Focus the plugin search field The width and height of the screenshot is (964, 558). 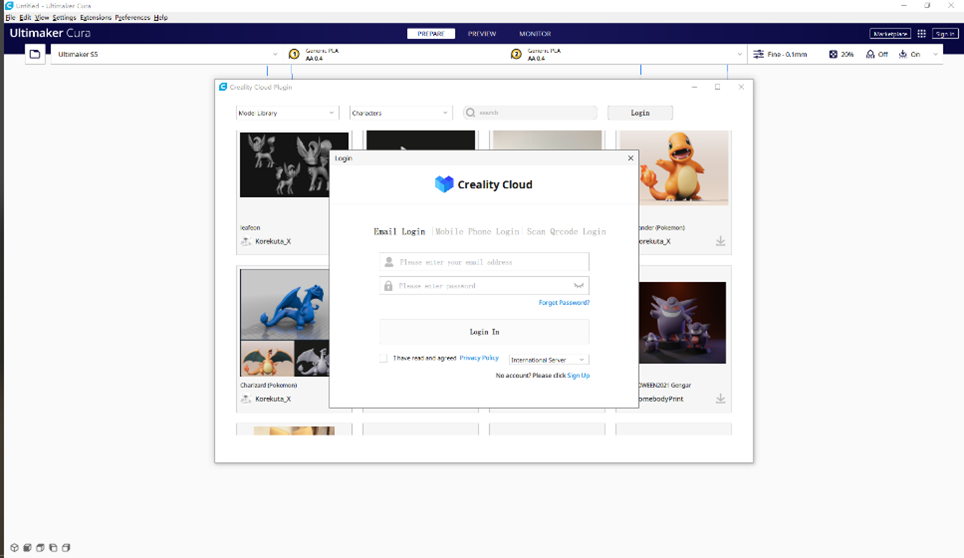531,112
